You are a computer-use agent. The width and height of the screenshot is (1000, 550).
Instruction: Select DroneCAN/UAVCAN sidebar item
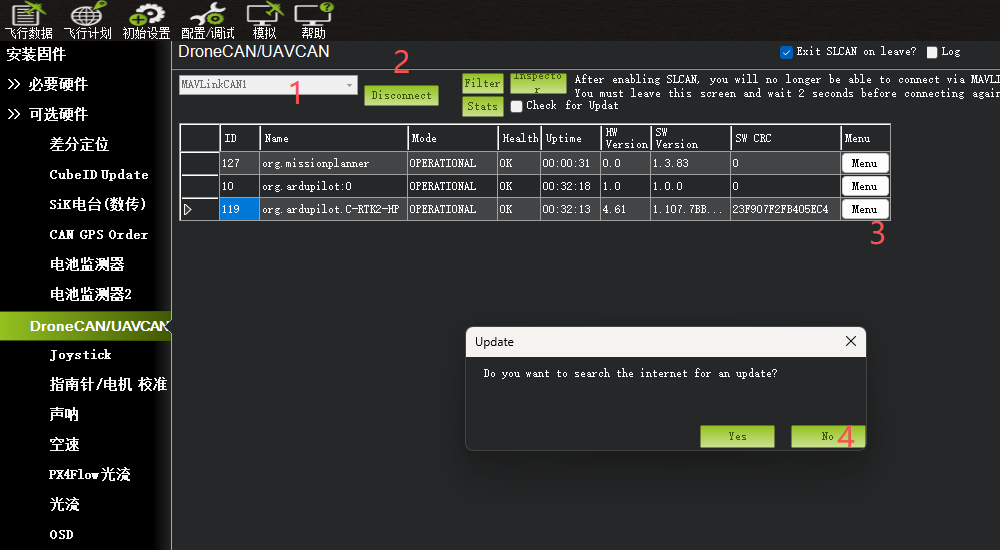tap(85, 326)
